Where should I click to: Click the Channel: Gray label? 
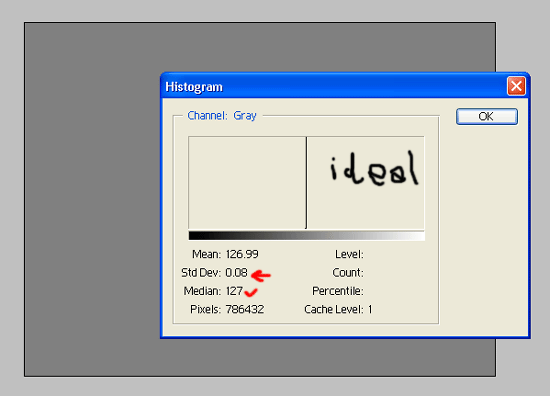click(x=222, y=115)
